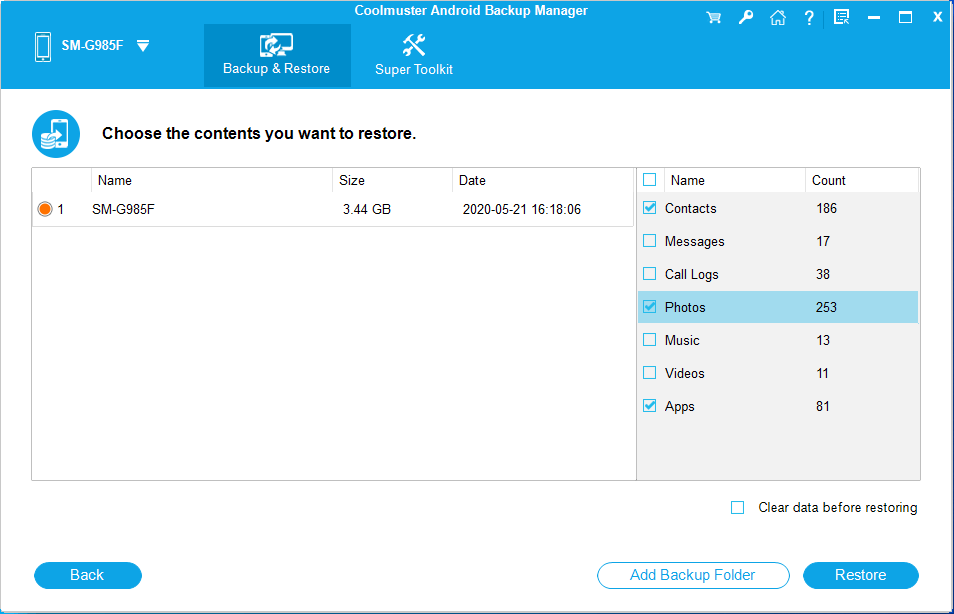Open help question mark icon
954x614 pixels.
click(x=808, y=17)
